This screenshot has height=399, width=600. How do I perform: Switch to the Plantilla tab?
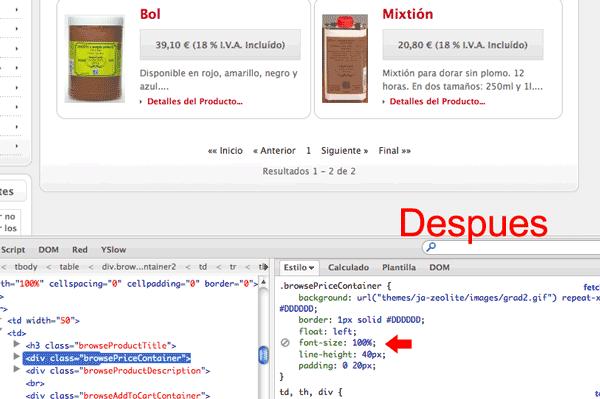pyautogui.click(x=399, y=267)
